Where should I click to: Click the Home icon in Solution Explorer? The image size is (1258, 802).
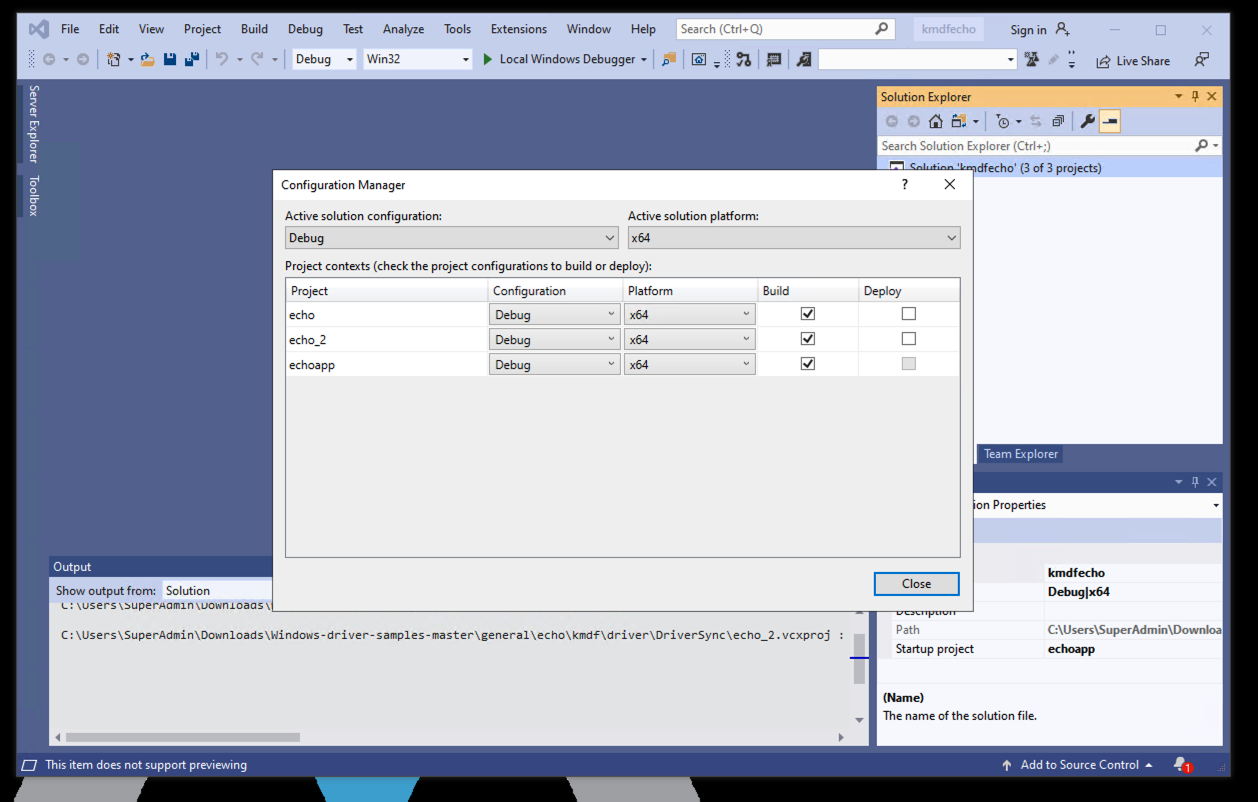[x=935, y=122]
